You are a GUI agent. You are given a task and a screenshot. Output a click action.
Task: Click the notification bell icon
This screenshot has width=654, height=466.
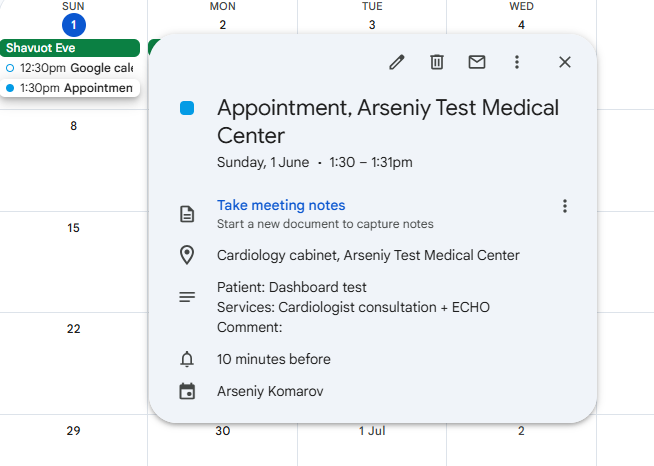[x=187, y=359]
